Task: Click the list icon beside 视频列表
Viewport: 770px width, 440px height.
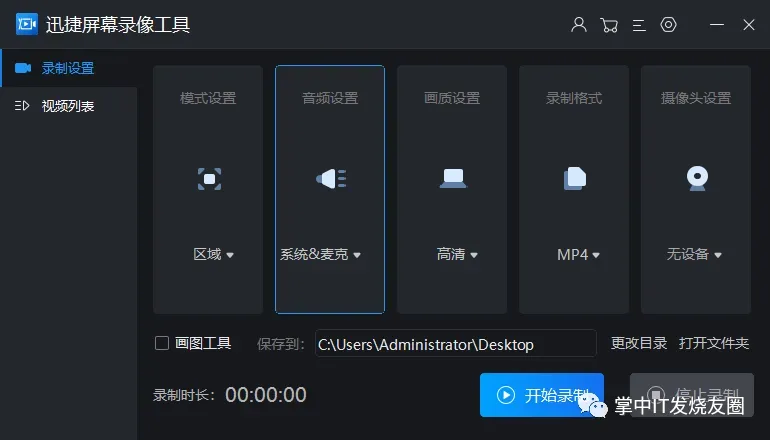Action: (22, 106)
